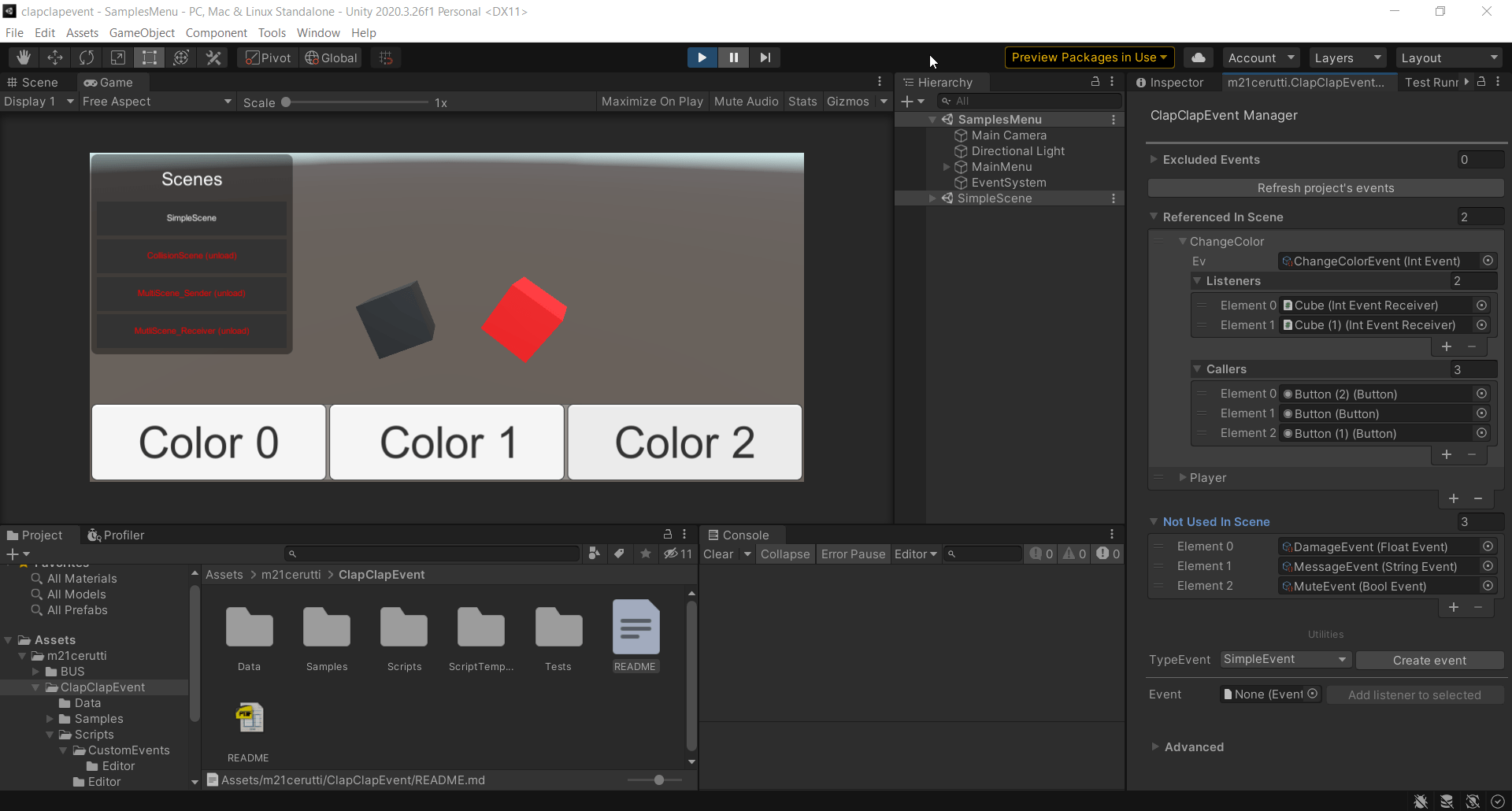This screenshot has height=811, width=1512.
Task: Lock the Hierarchy panel
Action: tap(1095, 82)
